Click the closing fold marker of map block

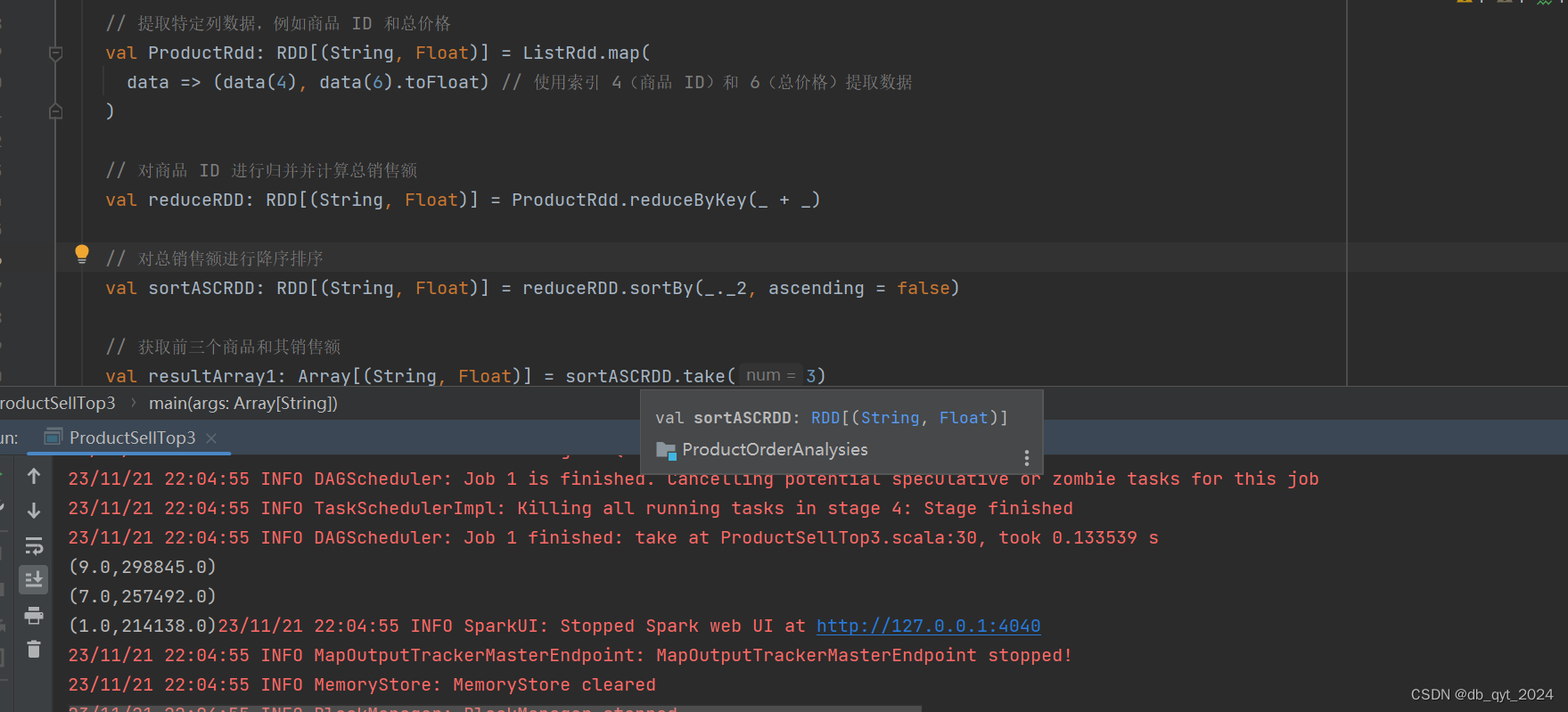coord(55,111)
